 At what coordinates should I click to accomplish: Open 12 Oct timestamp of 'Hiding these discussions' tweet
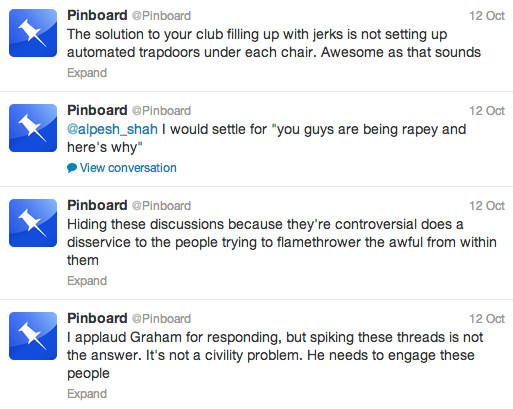tap(487, 206)
